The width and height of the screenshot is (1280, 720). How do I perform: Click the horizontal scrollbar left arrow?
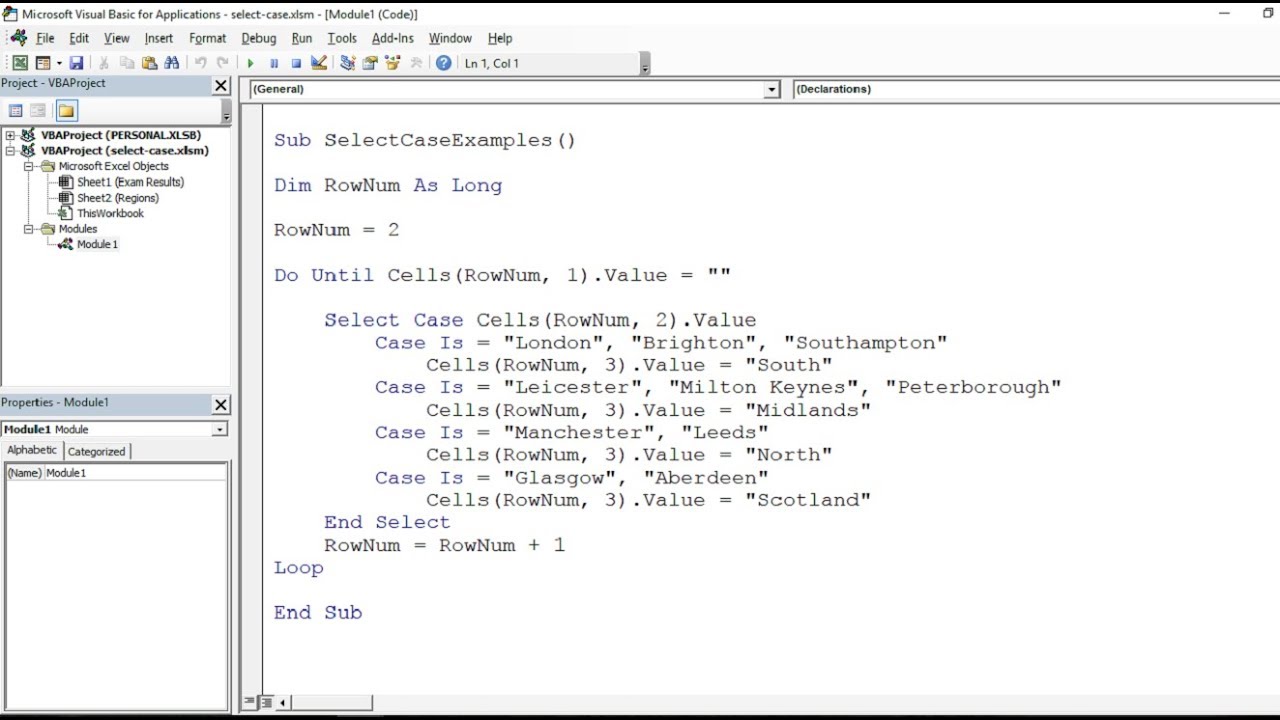pos(283,702)
